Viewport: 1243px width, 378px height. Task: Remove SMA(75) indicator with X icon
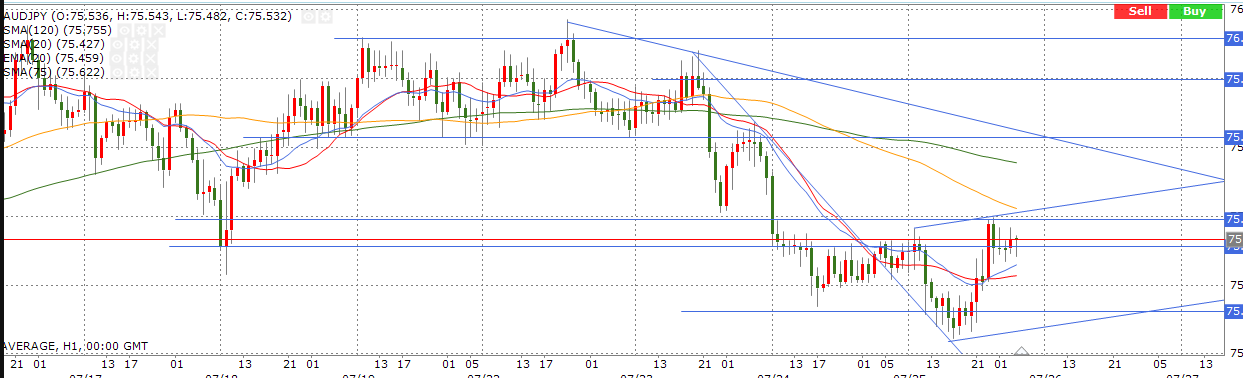click(151, 73)
